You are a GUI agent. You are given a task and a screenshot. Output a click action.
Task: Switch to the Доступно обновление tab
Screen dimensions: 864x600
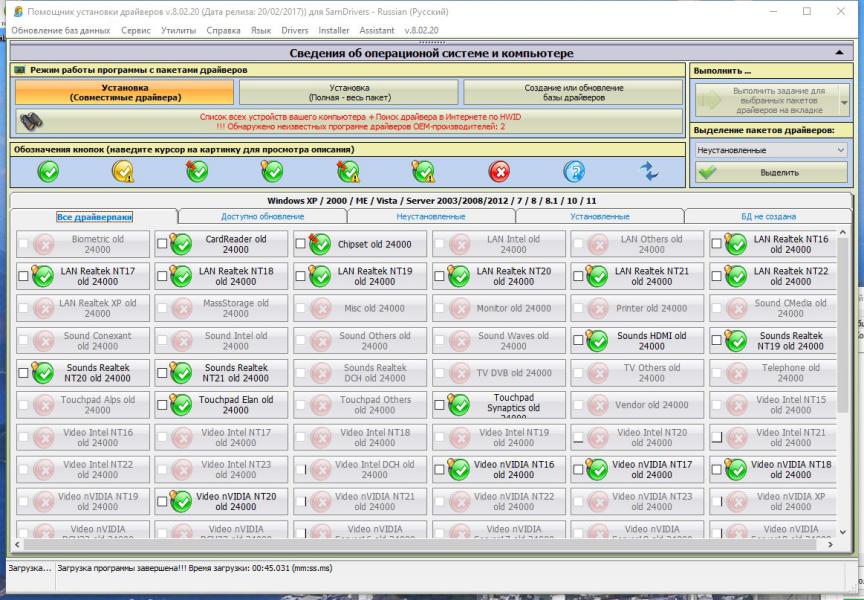click(262, 216)
